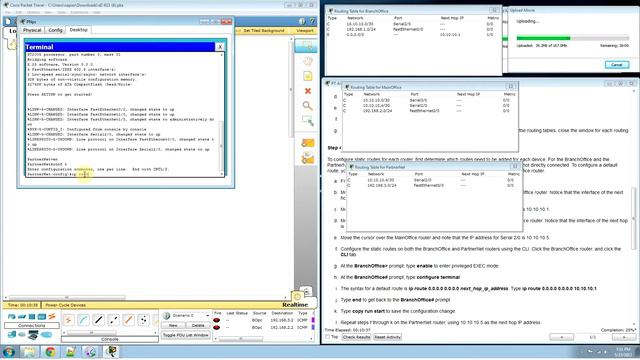Choose the End Devices category icon
The height and width of the screenshot is (360, 640).
click(x=11, y=335)
